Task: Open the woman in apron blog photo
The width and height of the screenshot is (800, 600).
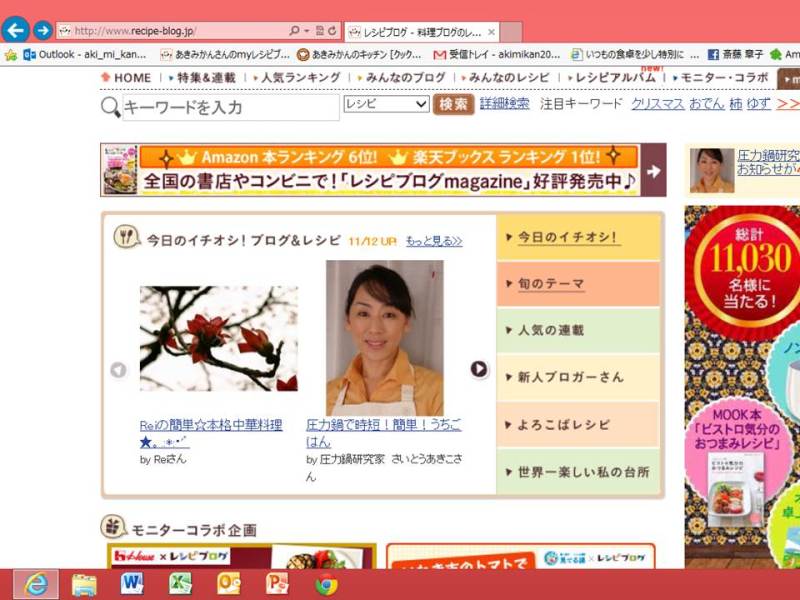Action: click(385, 337)
